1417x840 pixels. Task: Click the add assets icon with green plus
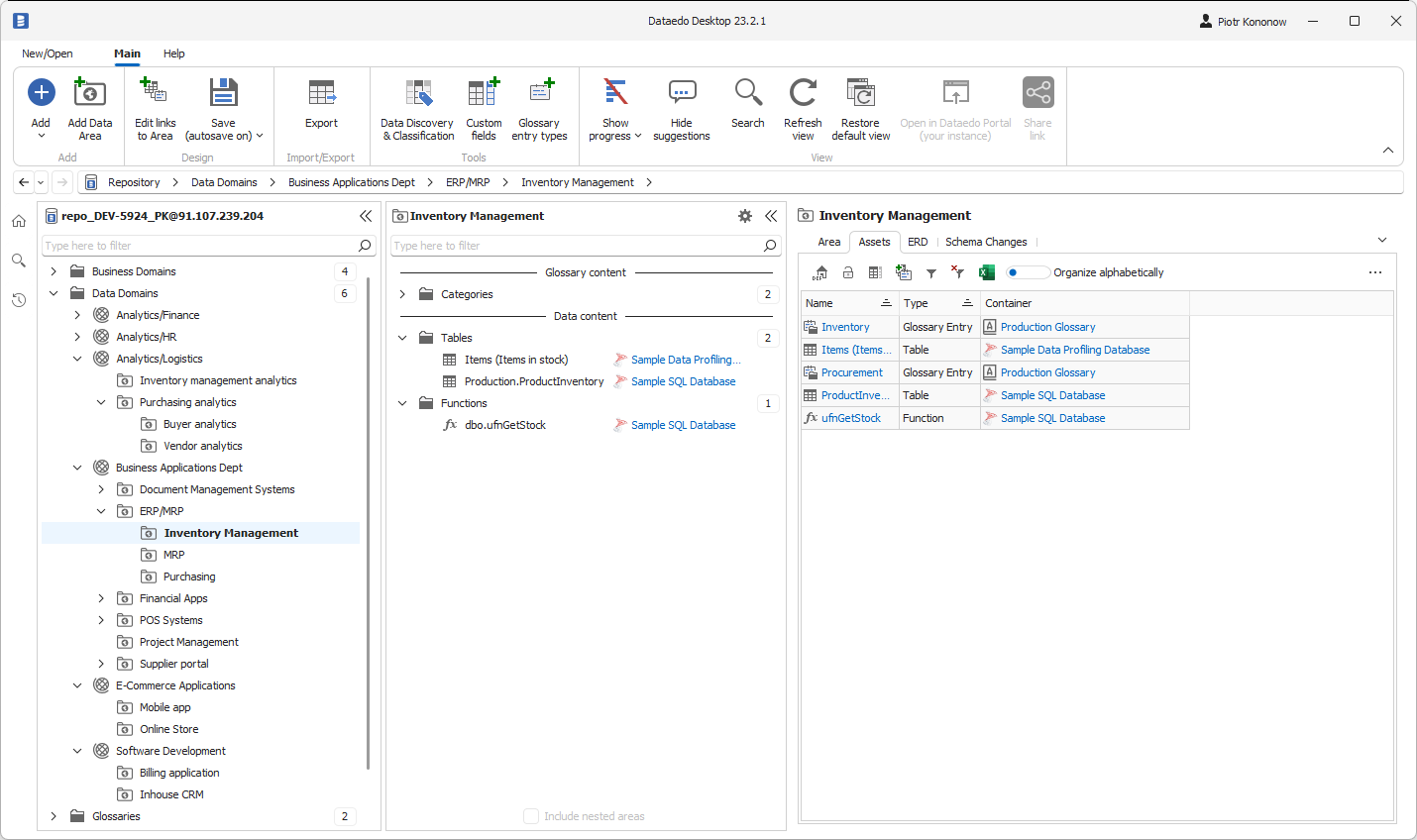(903, 272)
